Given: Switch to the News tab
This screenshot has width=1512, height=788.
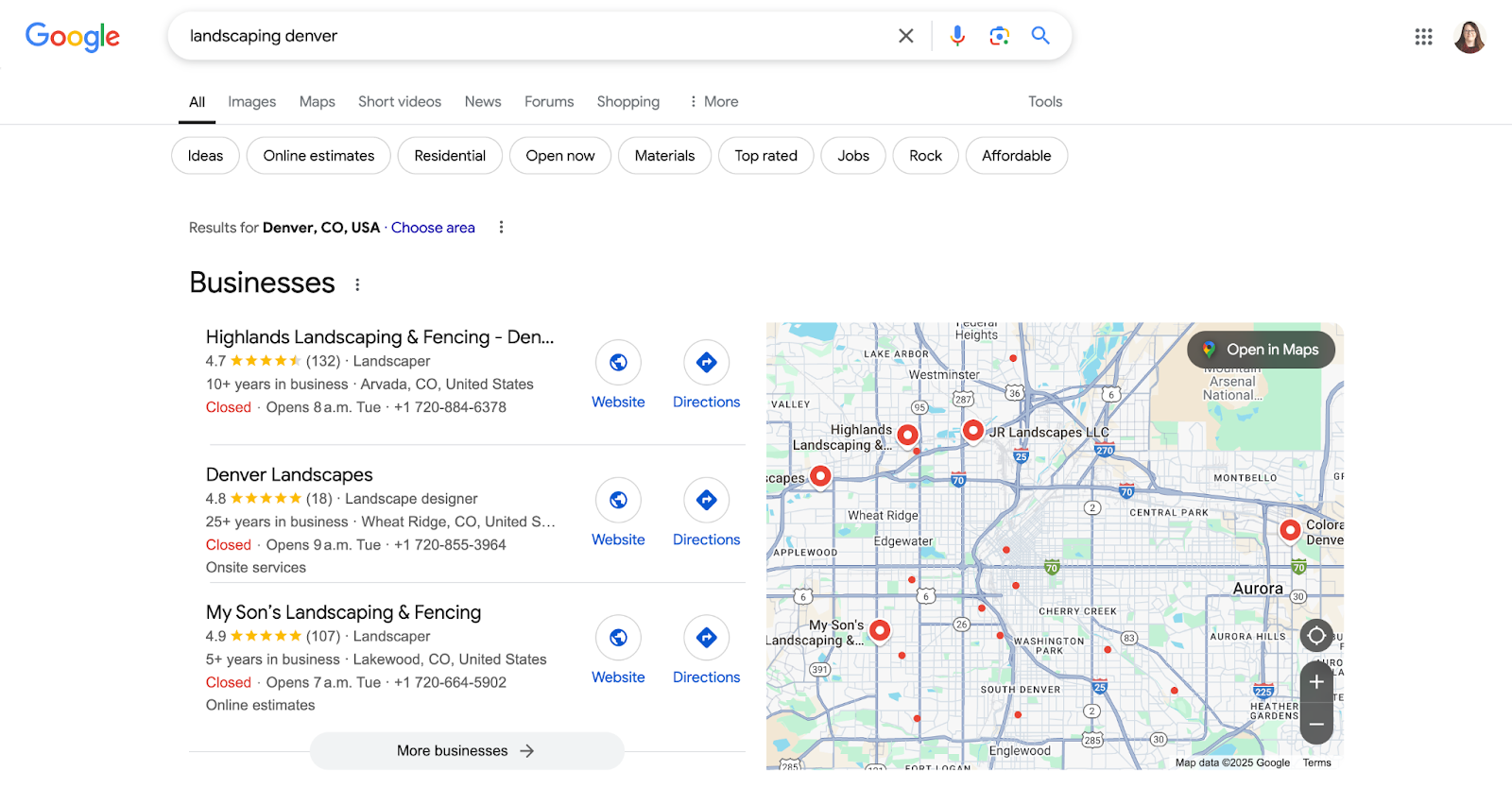Looking at the screenshot, I should pyautogui.click(x=483, y=101).
